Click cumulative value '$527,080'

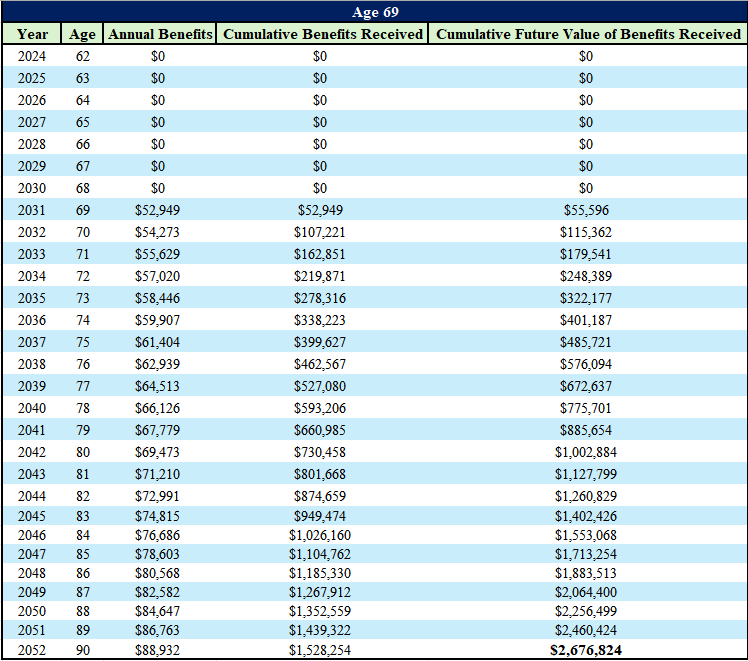[320, 386]
